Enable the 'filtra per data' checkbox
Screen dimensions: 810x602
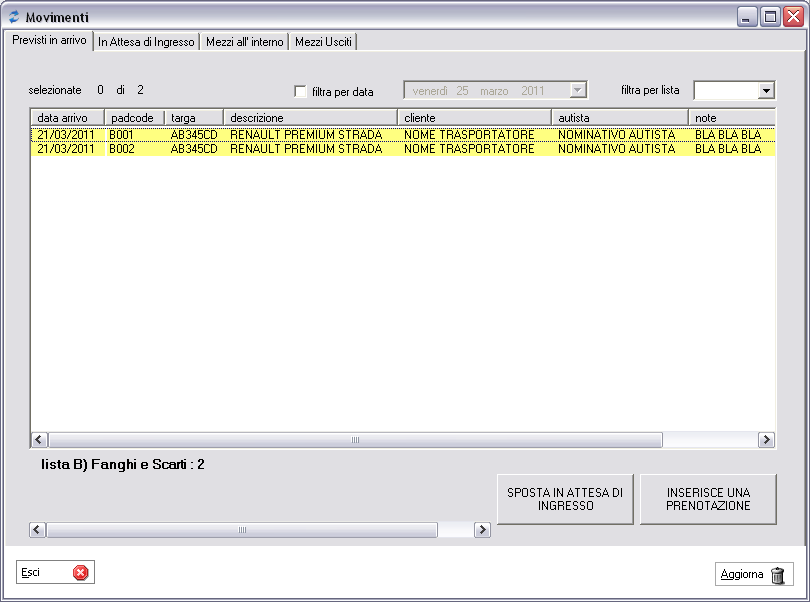click(301, 91)
